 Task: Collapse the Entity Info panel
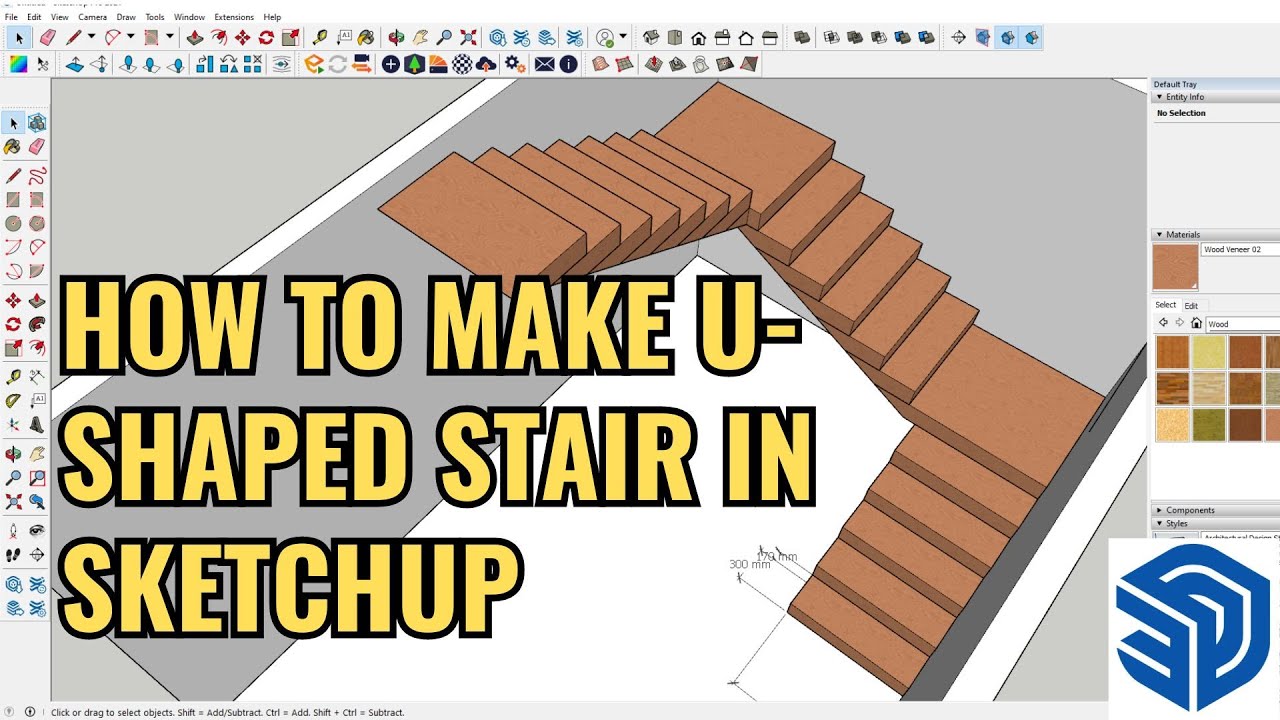(1160, 97)
